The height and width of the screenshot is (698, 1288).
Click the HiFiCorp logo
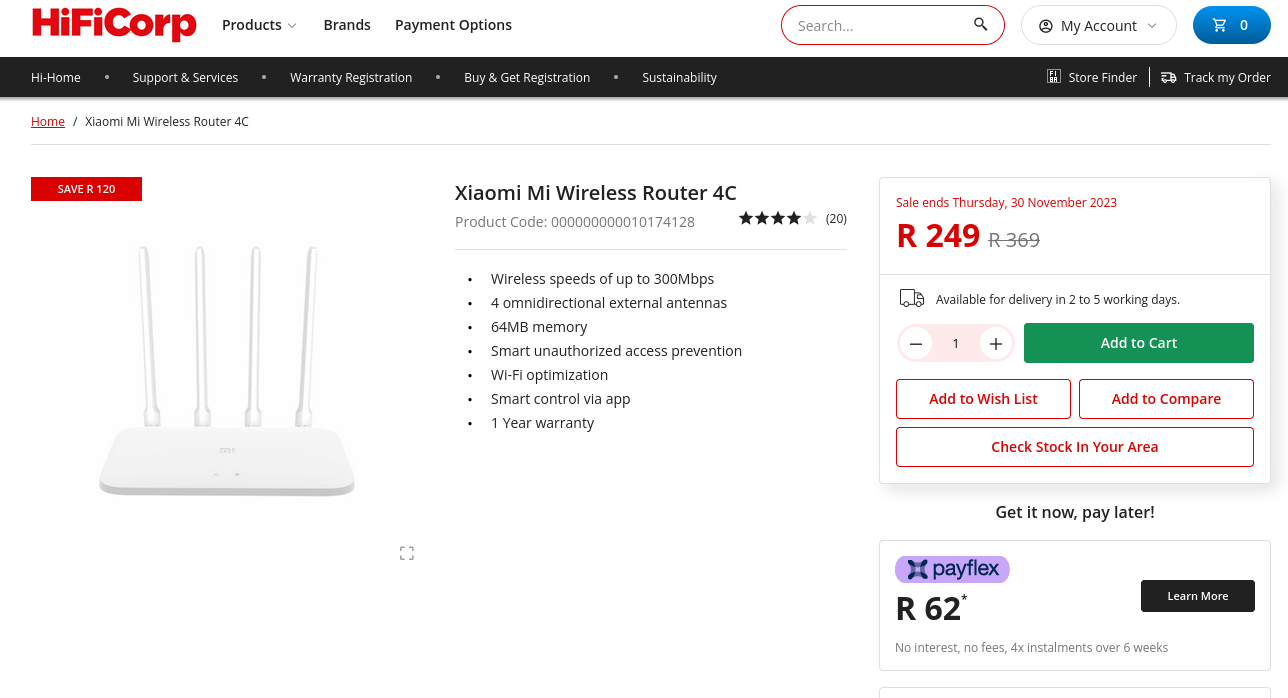point(114,24)
